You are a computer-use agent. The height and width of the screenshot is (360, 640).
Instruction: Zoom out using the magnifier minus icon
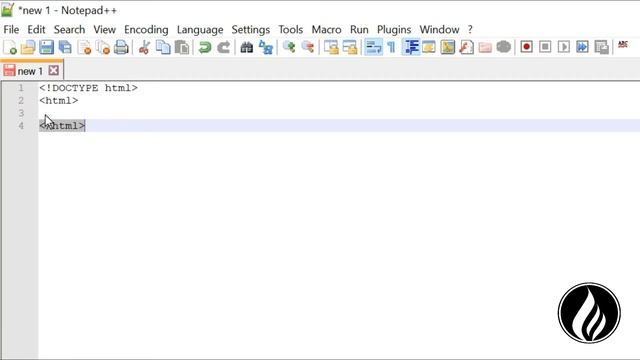click(308, 47)
